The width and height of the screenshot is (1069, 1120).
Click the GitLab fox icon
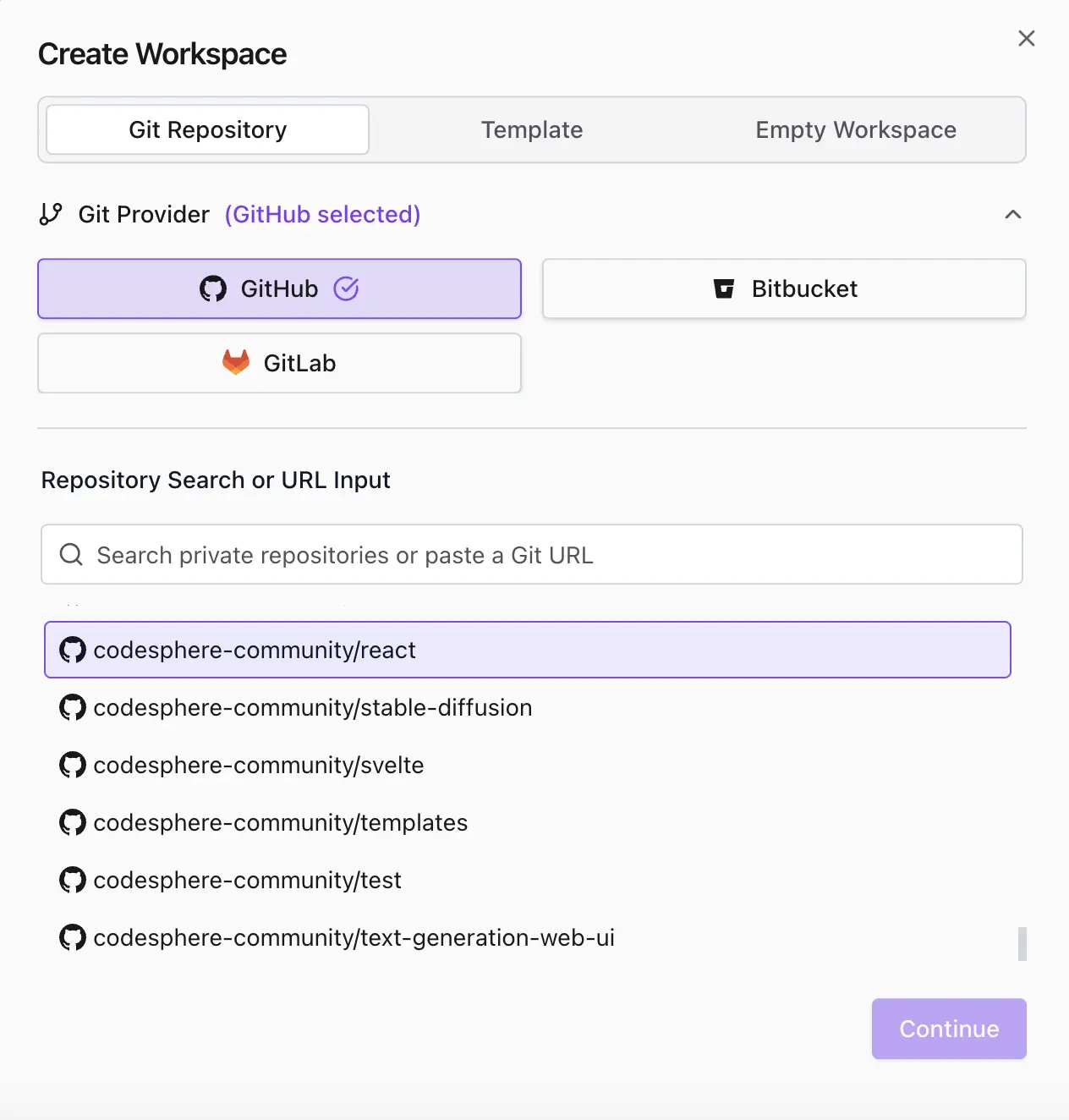tap(236, 363)
